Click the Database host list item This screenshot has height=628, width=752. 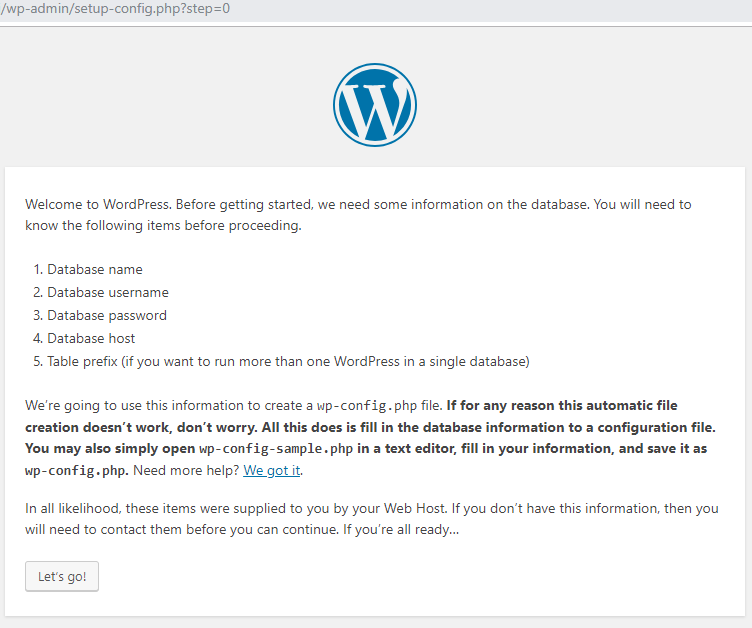91,338
